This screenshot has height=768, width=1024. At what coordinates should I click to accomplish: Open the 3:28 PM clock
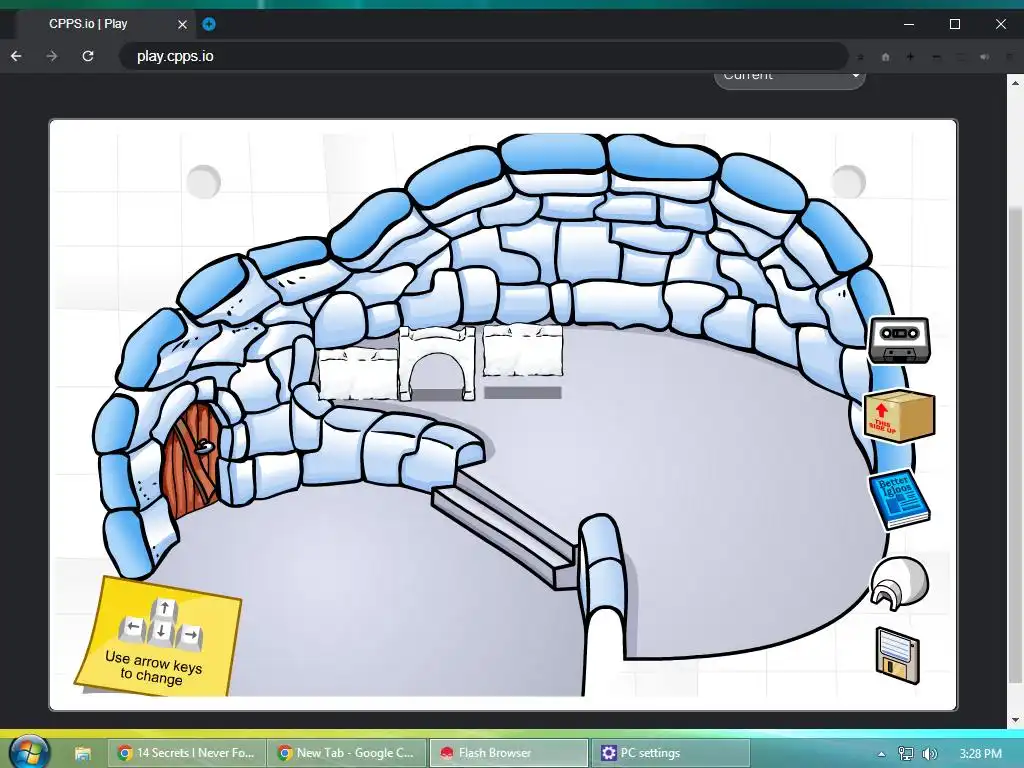tap(980, 754)
